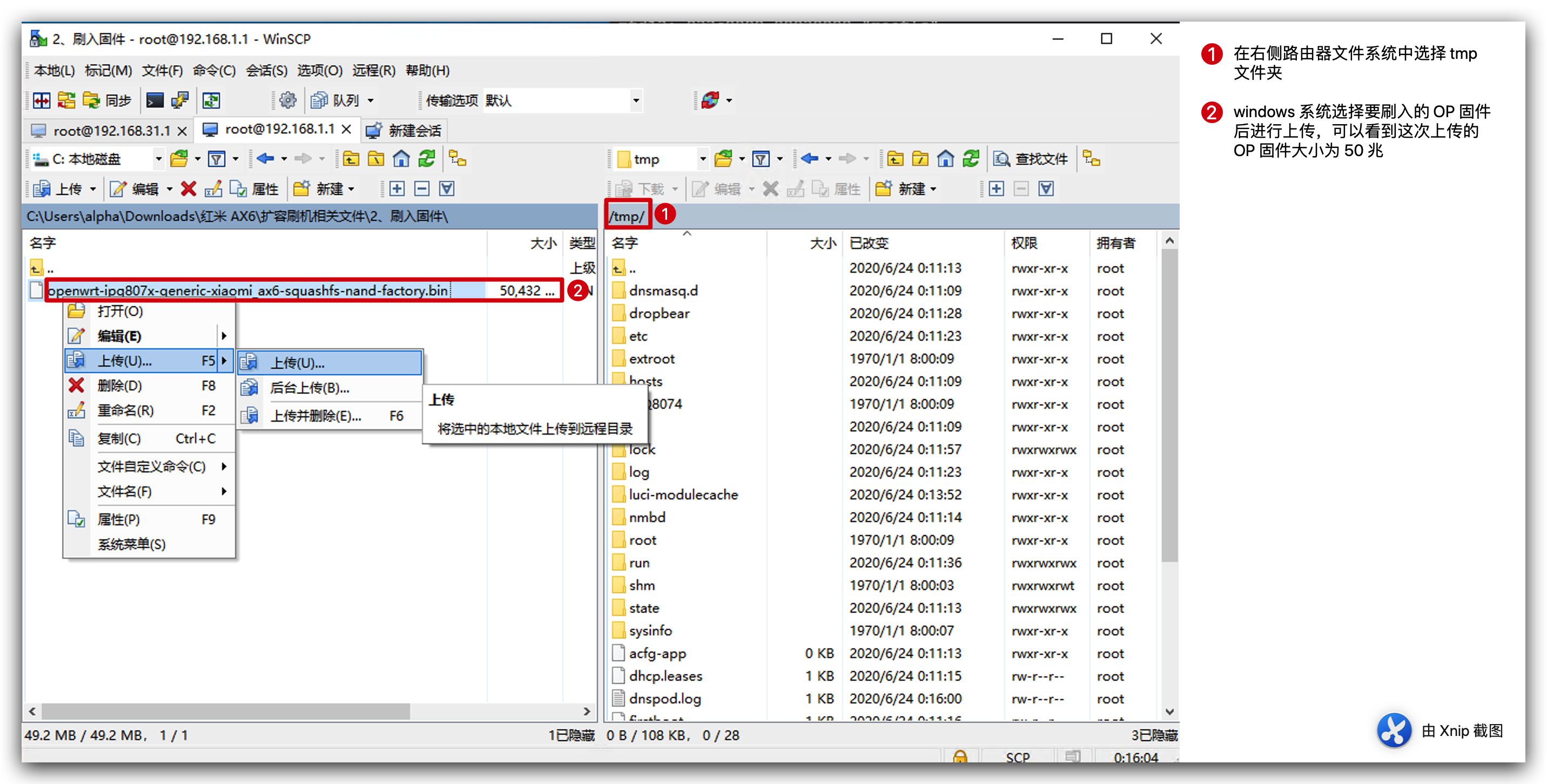This screenshot has height=784, width=1547.
Task: Click the local panel 大小 column header
Action: (525, 243)
